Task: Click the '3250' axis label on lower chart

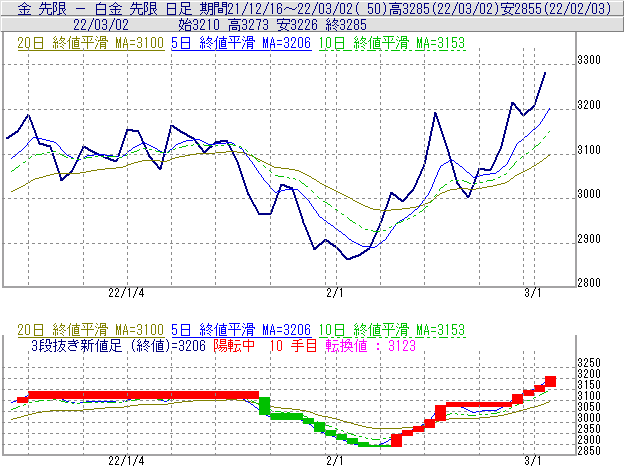Action: point(589,363)
